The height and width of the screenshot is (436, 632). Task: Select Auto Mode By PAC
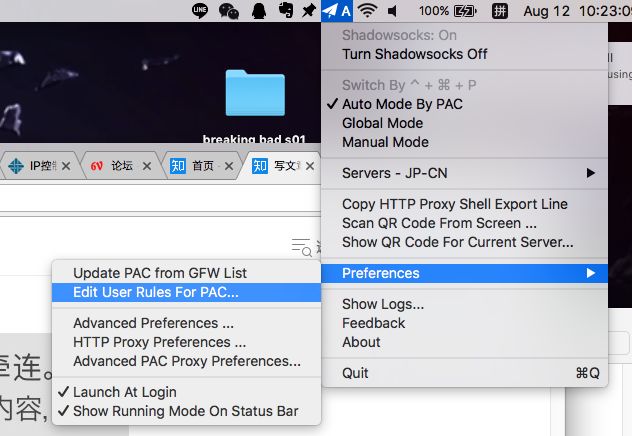tap(464, 104)
